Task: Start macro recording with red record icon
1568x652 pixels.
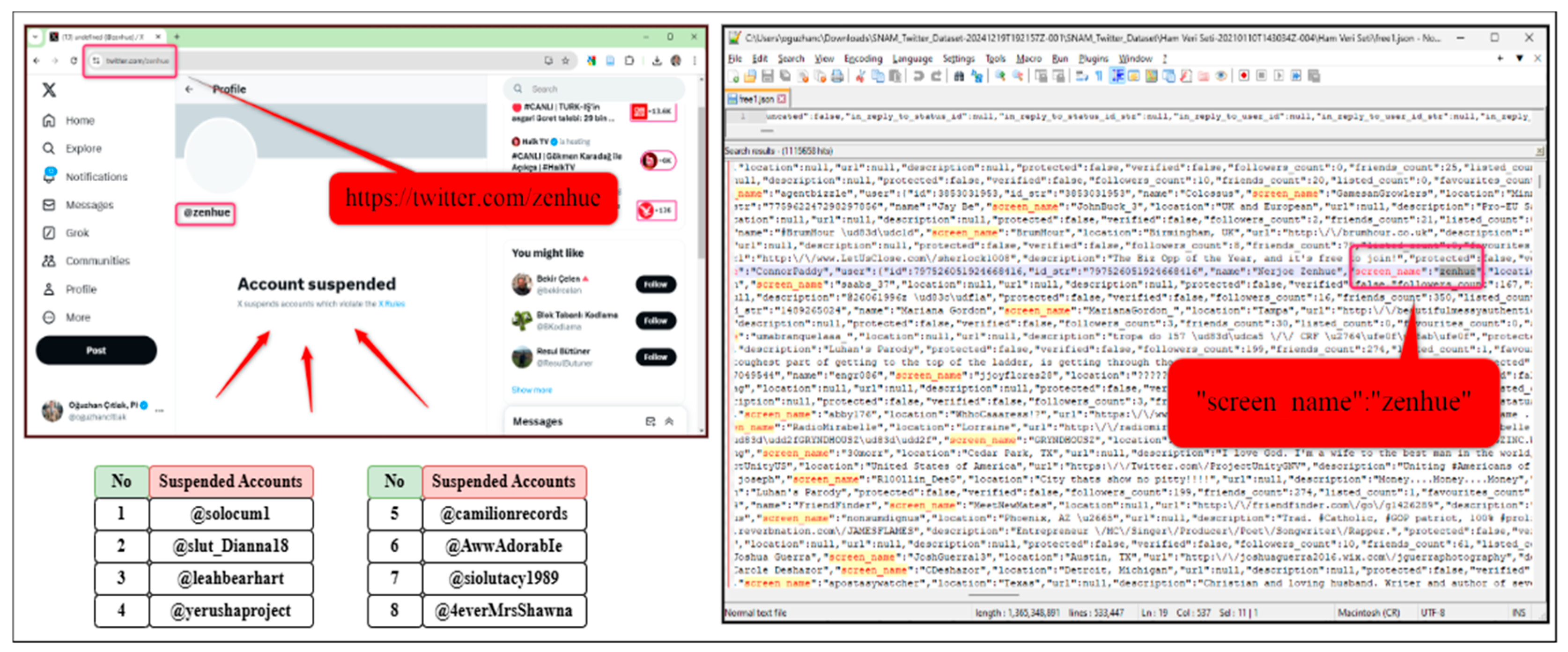Action: pos(1243,75)
